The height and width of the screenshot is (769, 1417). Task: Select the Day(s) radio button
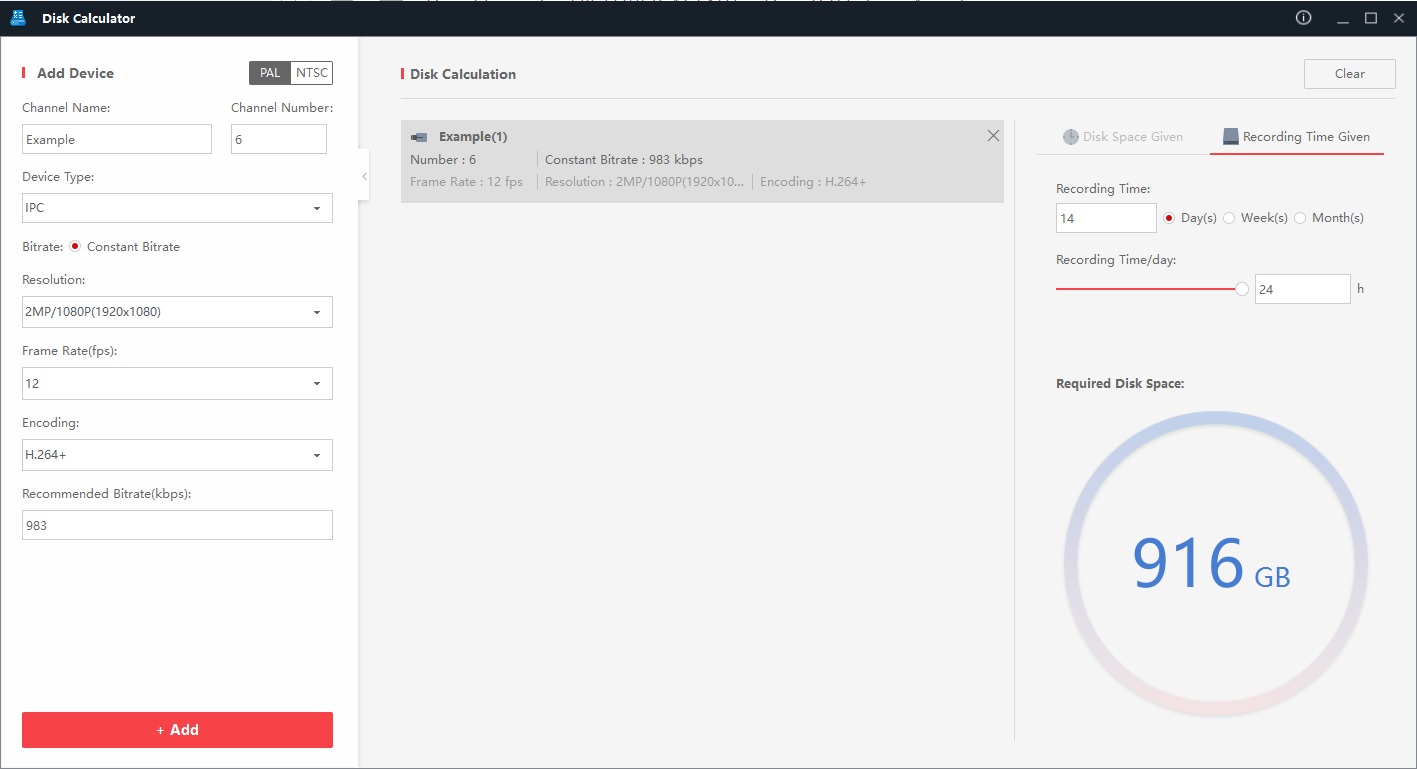pos(1169,218)
